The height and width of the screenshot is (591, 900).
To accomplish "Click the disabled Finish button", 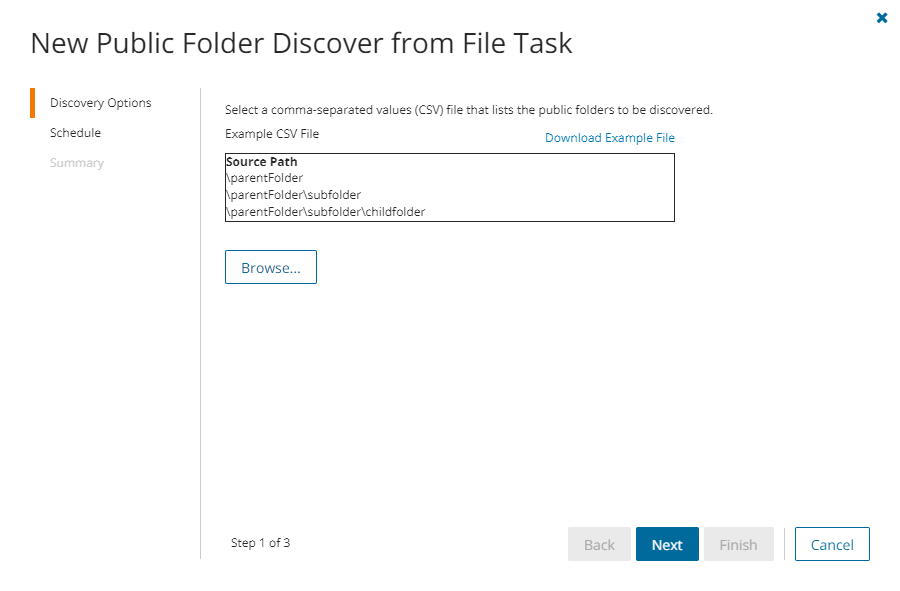I will [738, 545].
